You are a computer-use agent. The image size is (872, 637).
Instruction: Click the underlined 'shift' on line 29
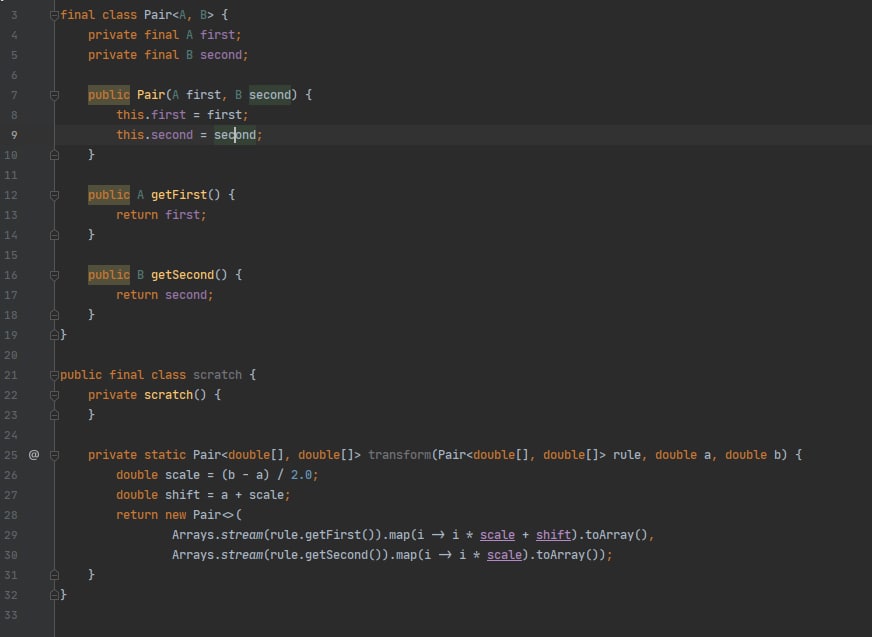click(x=553, y=535)
